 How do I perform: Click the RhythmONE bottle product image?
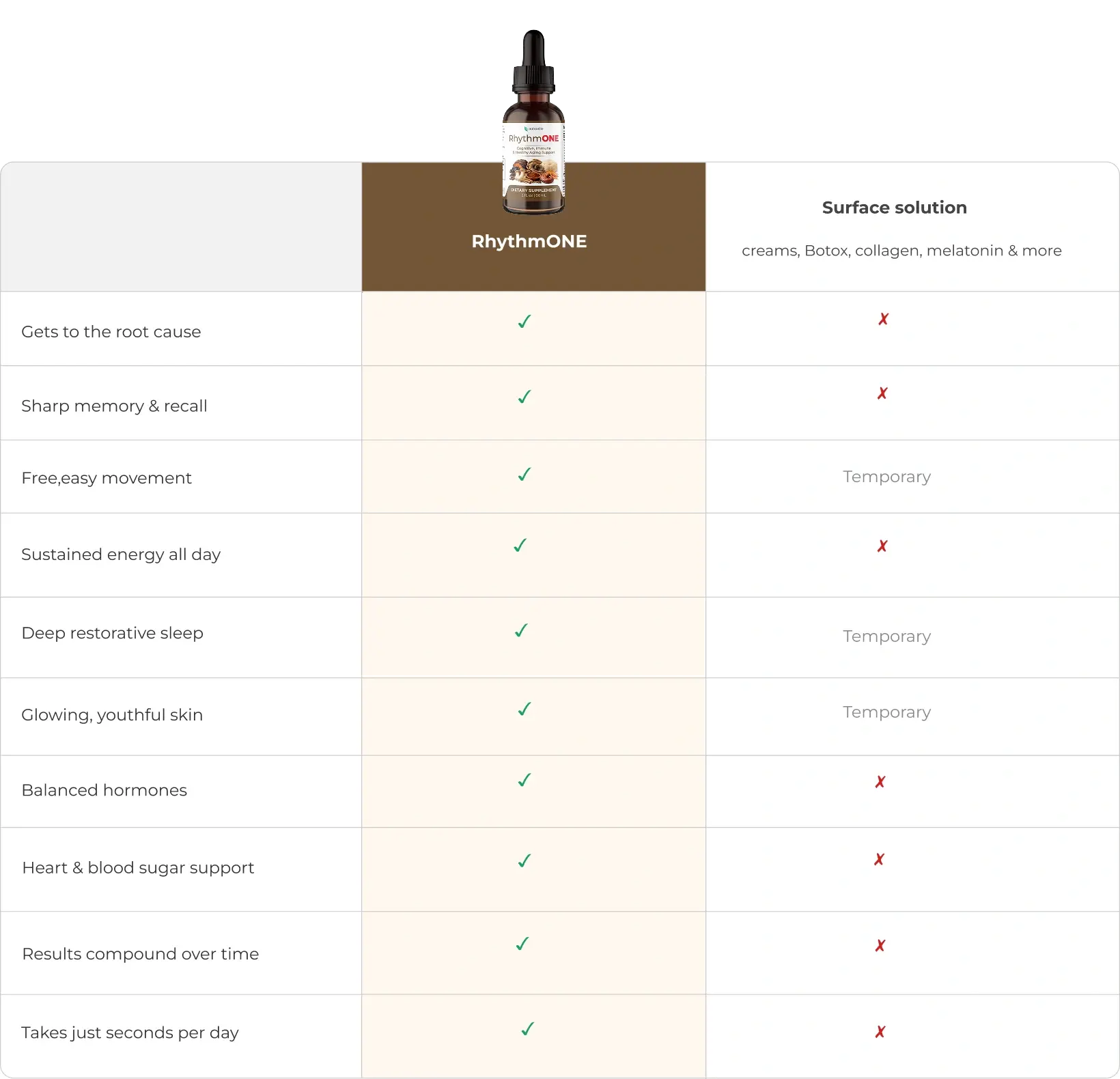point(534,122)
